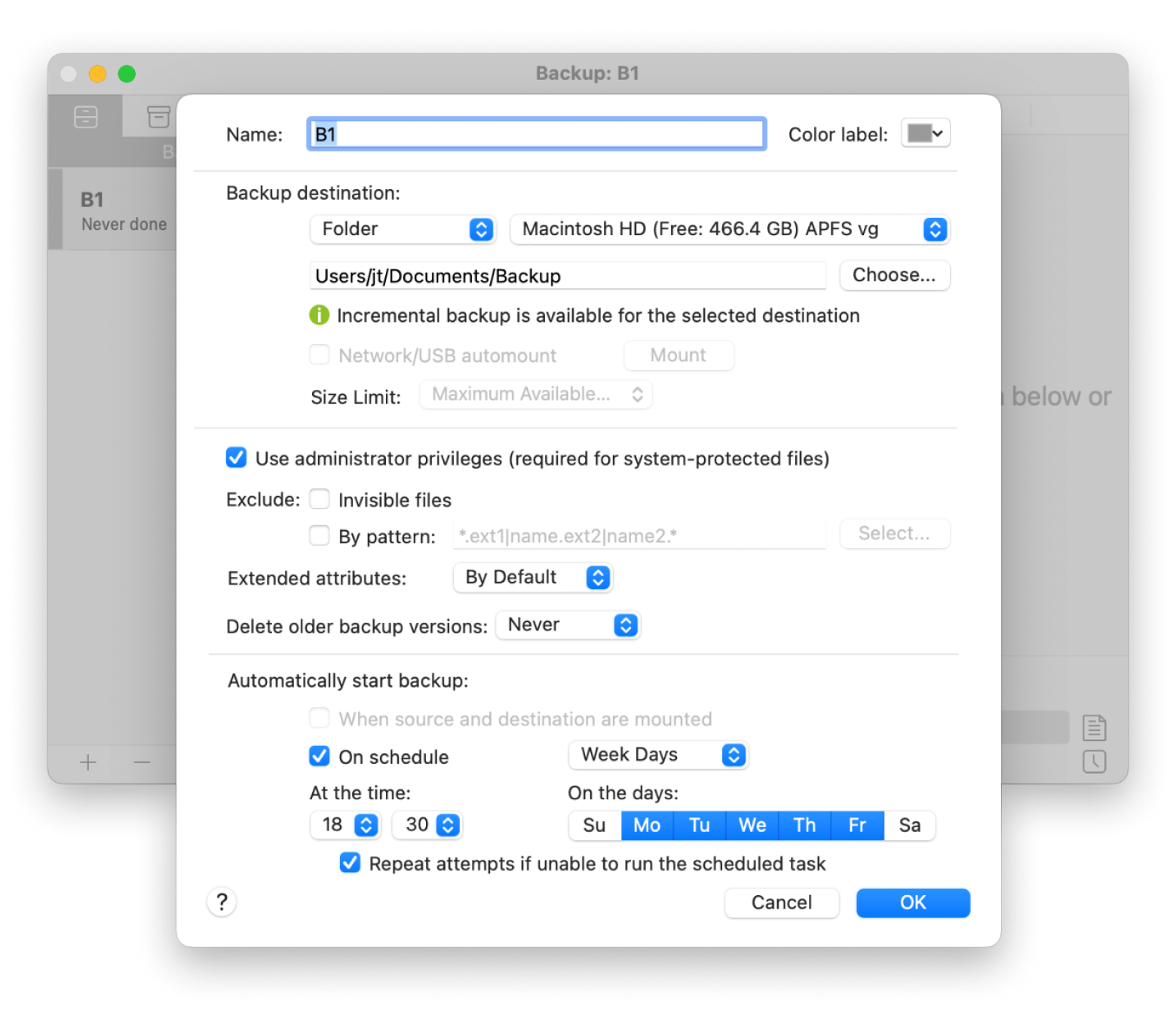Check When source and destination are mounted
1176x1018 pixels.
tap(320, 718)
